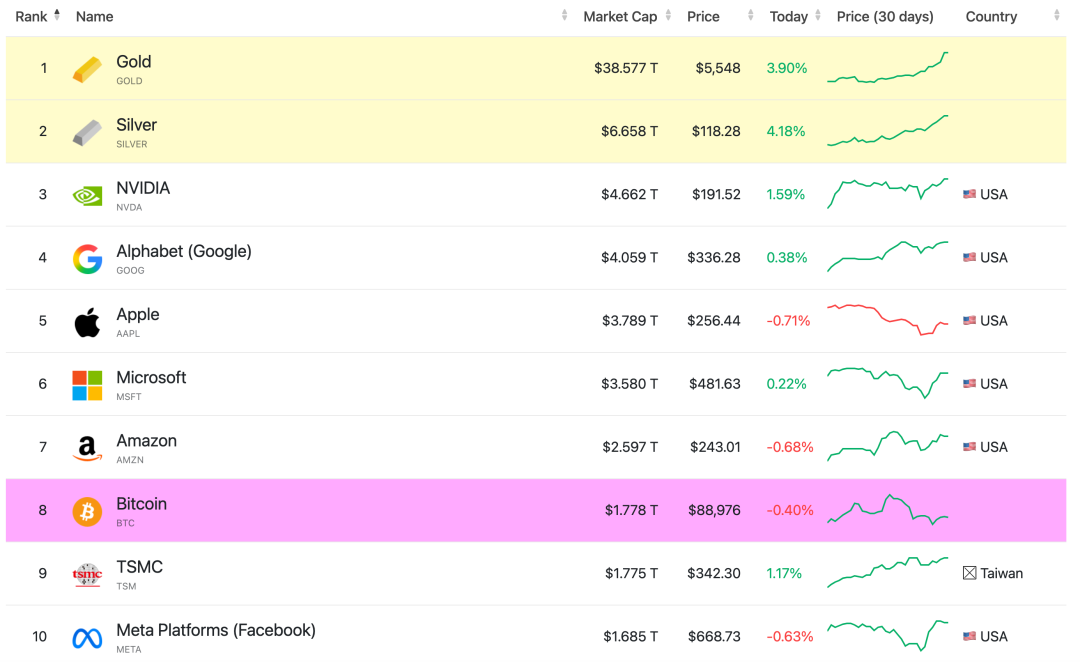Click the Meta 30-day price chart
The width and height of the screenshot is (1080, 662).
888,636
